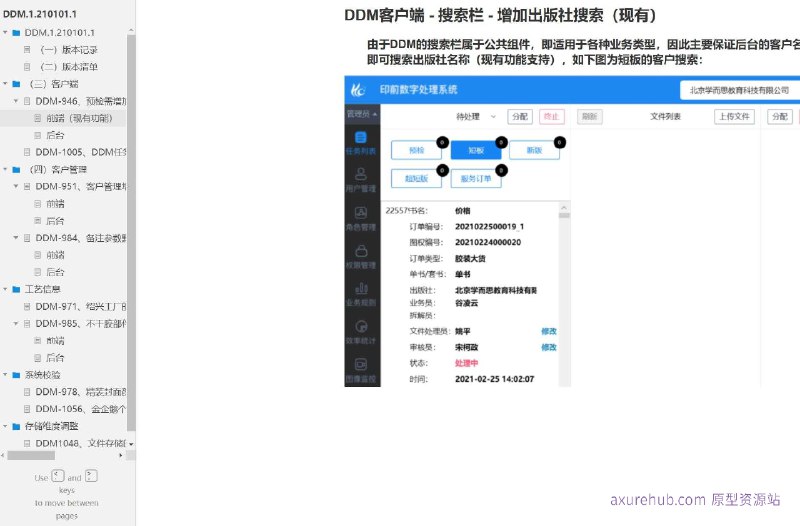Image resolution: width=800 pixels, height=526 pixels.
Task: Collapse the 工艺信息 folder
Action: [x=5, y=289]
